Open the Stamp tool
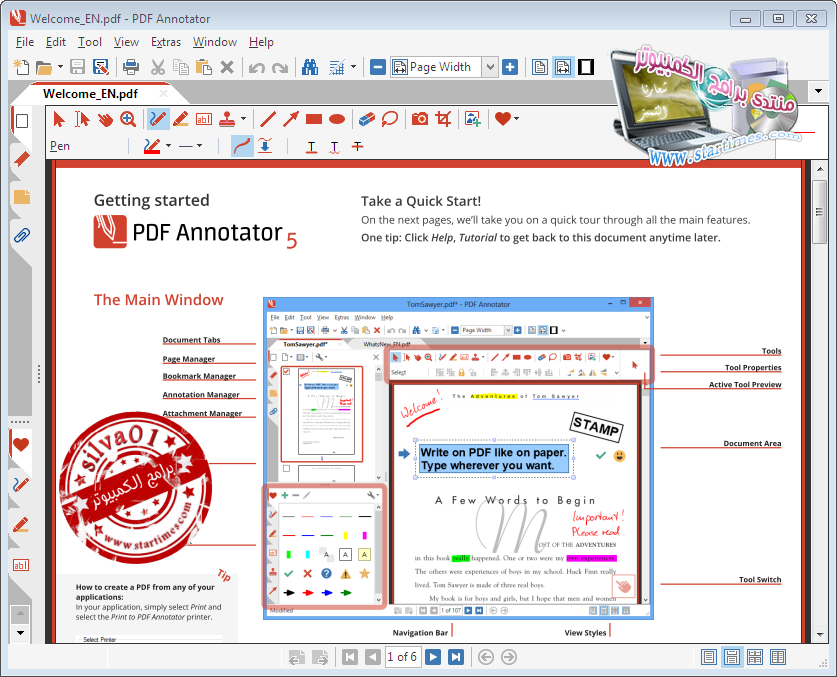837x677 pixels. pos(227,118)
